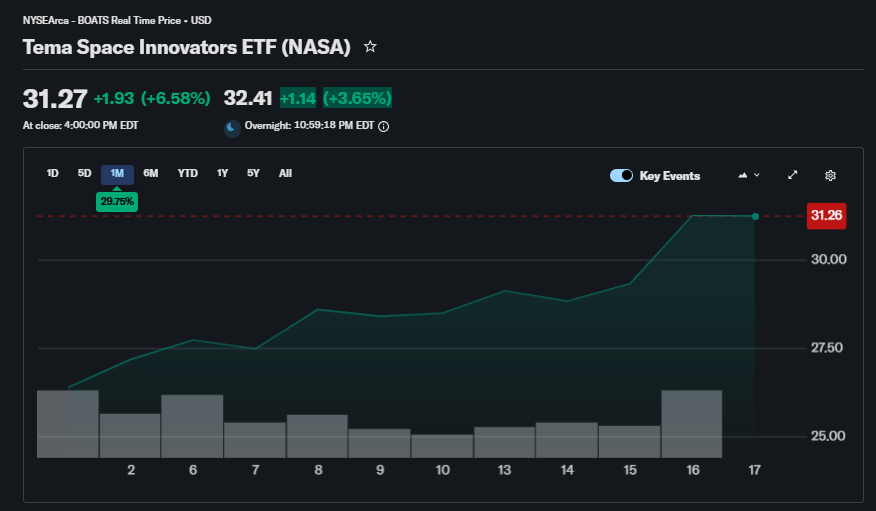
Task: Click the +1.93 price change value
Action: 114,99
